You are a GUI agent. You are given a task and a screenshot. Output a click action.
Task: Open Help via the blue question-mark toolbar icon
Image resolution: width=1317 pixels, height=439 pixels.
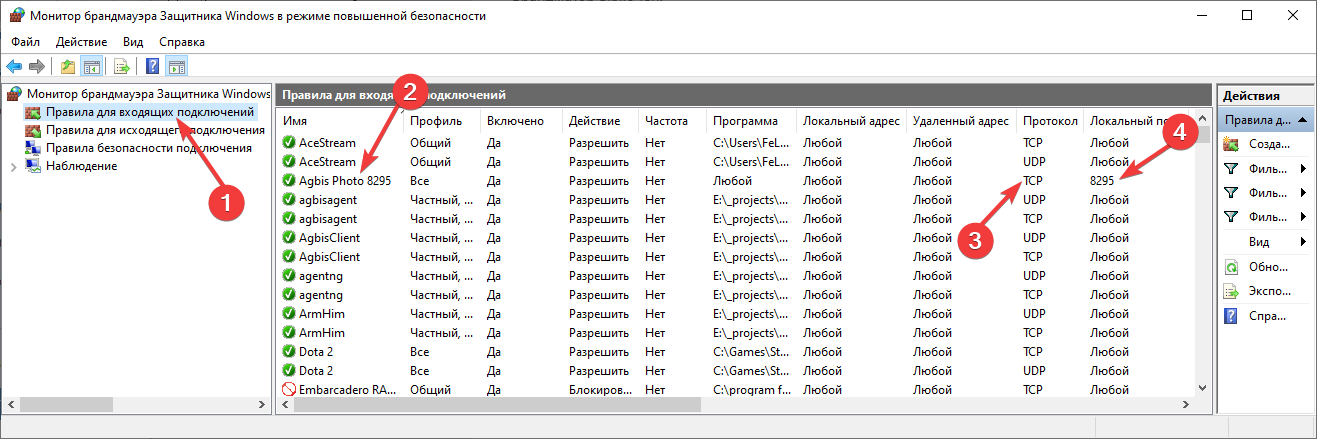[153, 67]
